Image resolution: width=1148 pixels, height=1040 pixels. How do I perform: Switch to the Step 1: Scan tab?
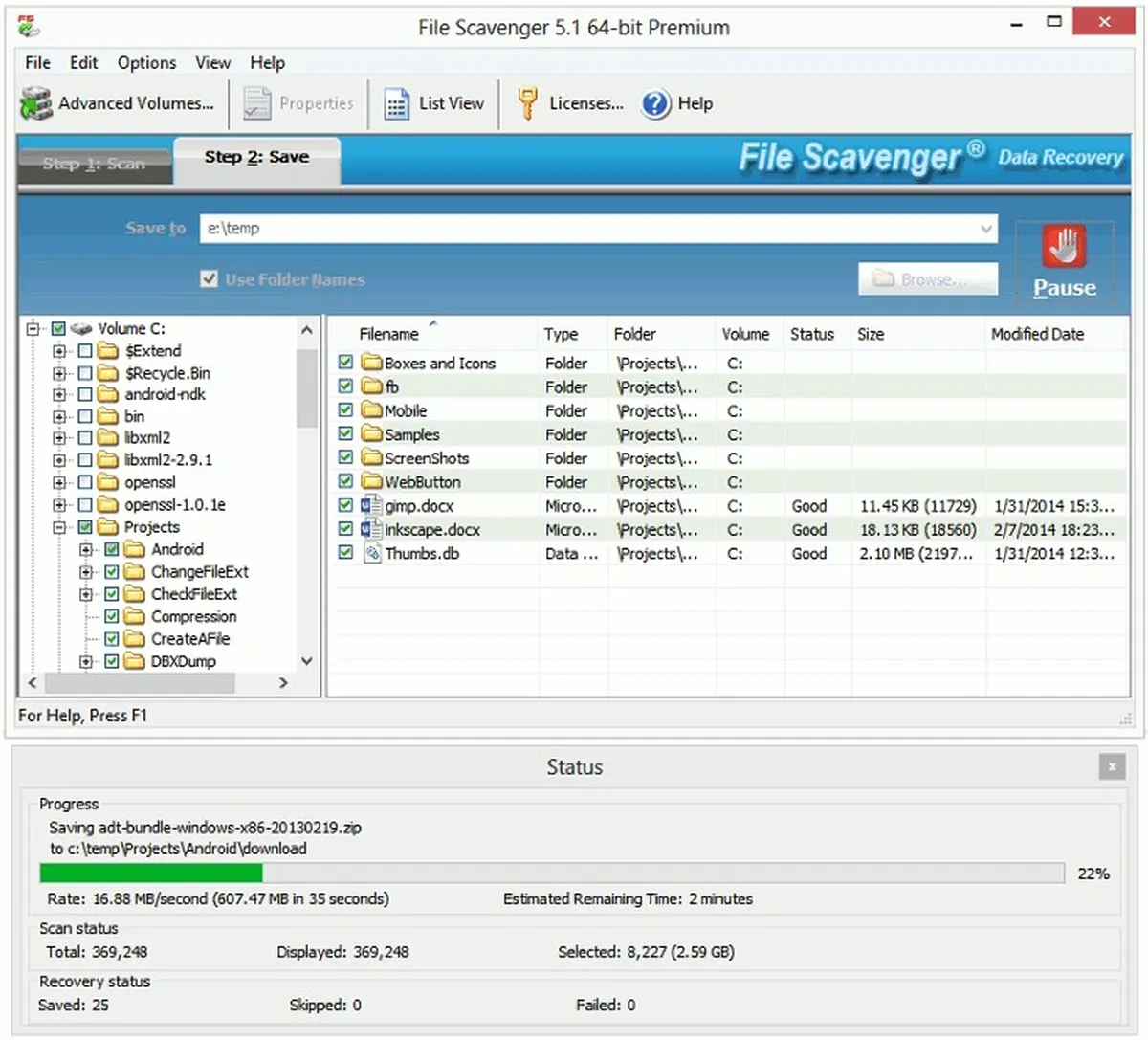[x=94, y=164]
